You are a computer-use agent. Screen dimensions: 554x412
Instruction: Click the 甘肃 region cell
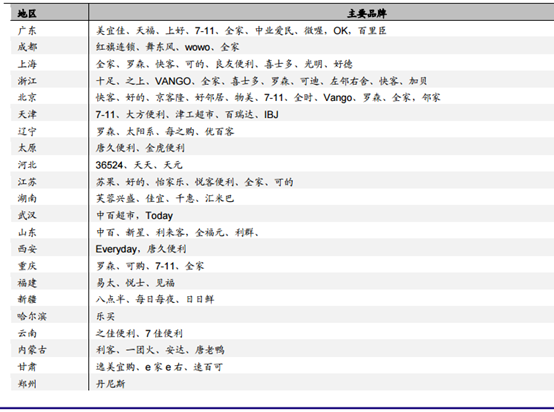(27, 367)
